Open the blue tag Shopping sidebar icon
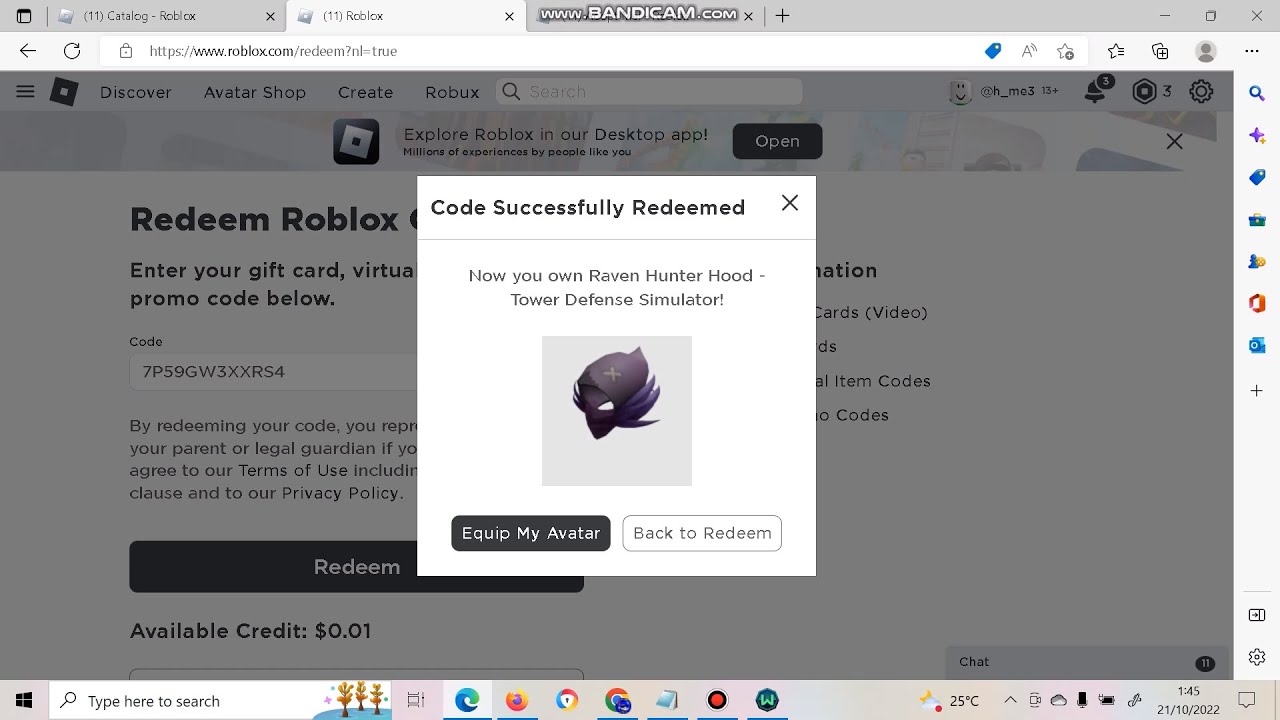1280x720 pixels. [x=1257, y=178]
